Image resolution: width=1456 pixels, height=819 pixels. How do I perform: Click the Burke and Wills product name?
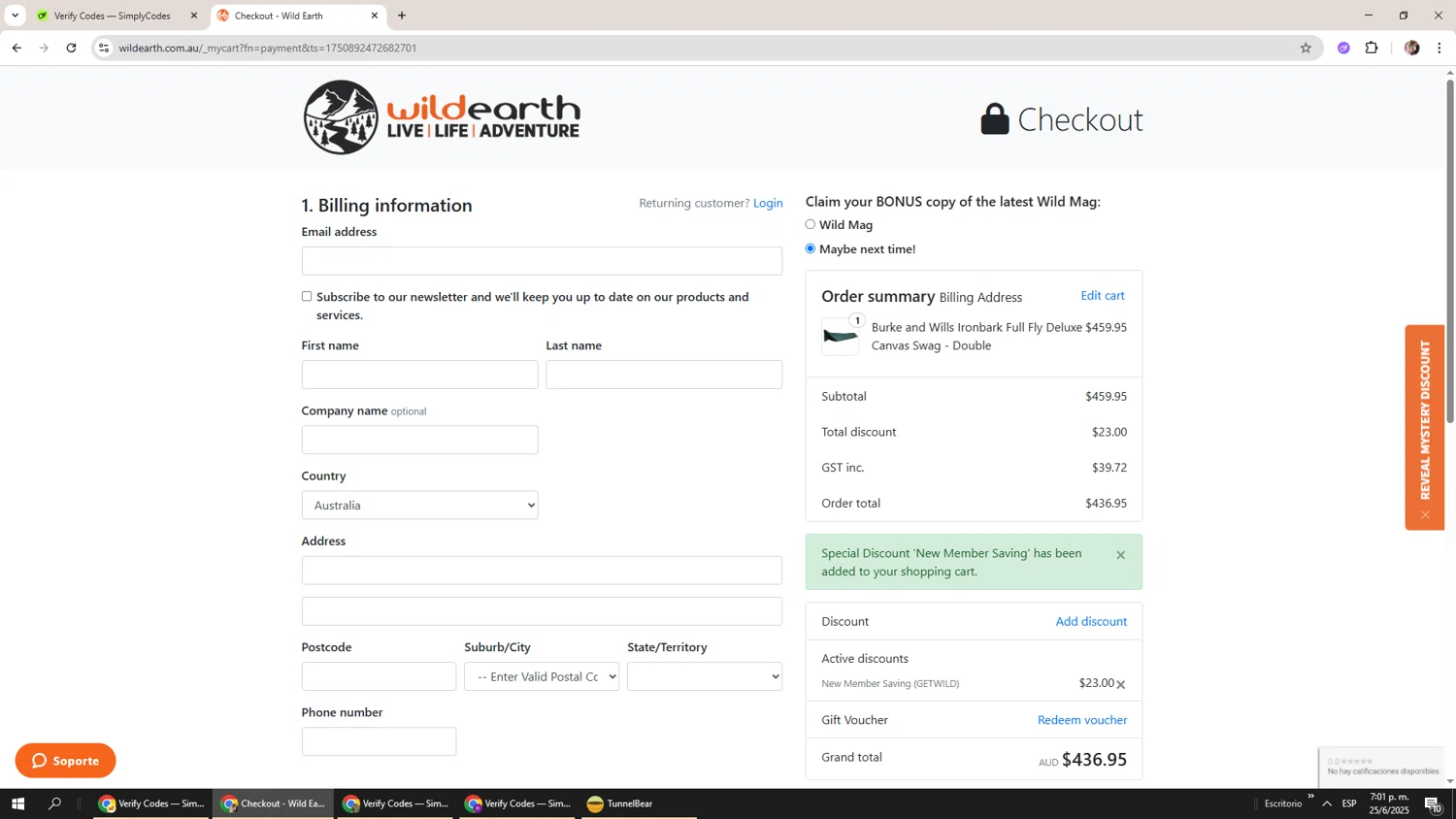[976, 337]
